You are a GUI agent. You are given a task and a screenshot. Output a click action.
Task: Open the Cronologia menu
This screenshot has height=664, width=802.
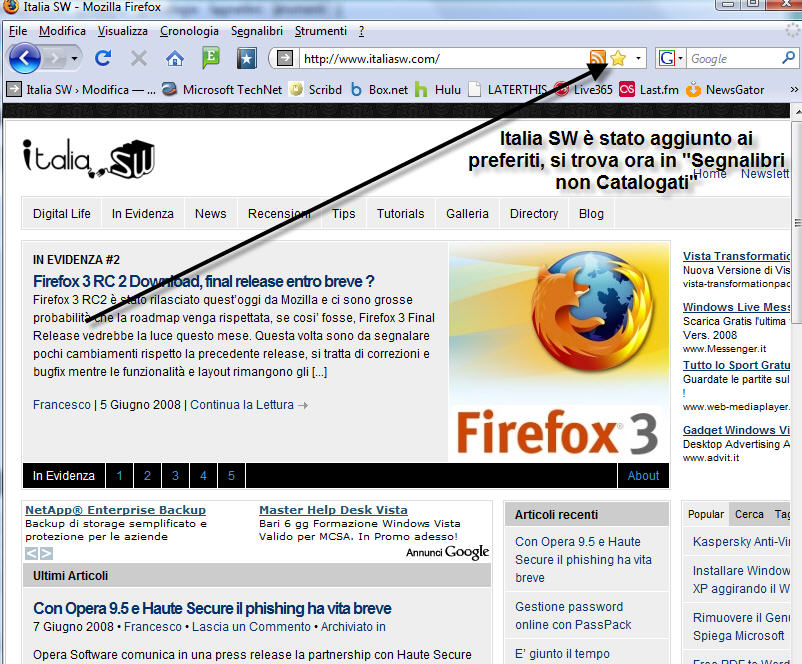(189, 31)
